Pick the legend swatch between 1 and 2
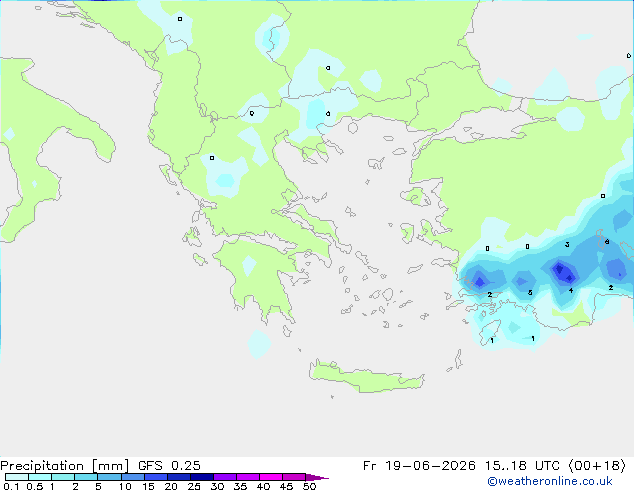The width and height of the screenshot is (634, 490). click(63, 477)
